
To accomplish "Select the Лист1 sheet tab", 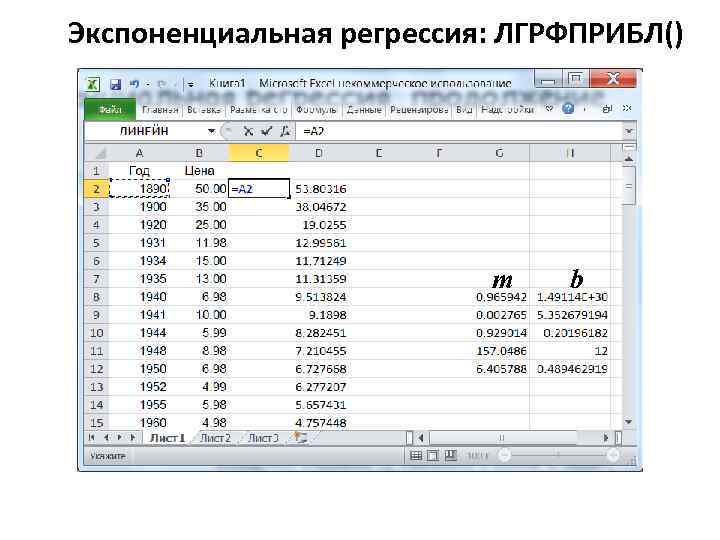I will coord(167,438).
